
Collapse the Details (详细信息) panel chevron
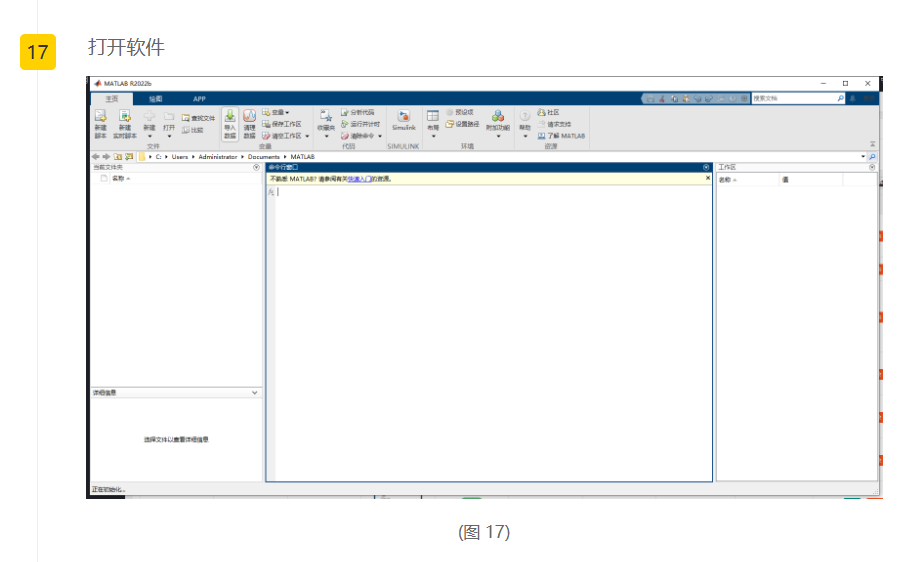(x=255, y=393)
